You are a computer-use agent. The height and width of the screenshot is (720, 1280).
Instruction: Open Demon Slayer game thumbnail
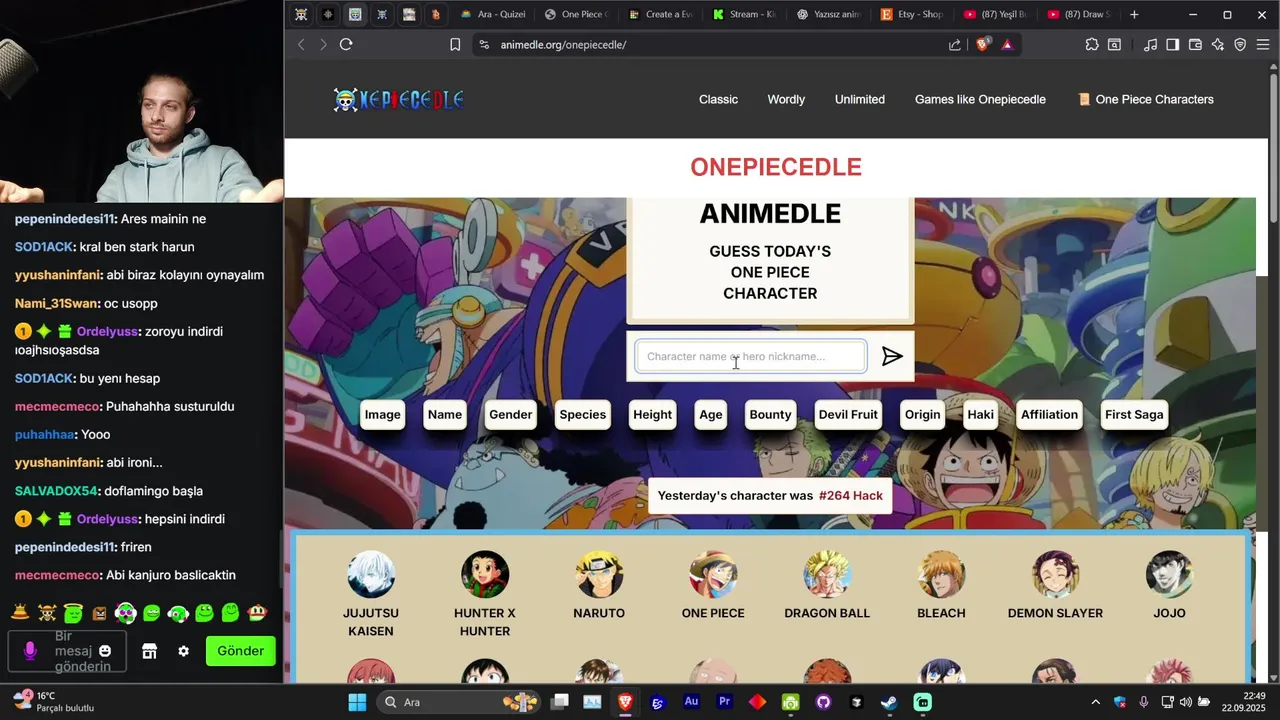1055,574
